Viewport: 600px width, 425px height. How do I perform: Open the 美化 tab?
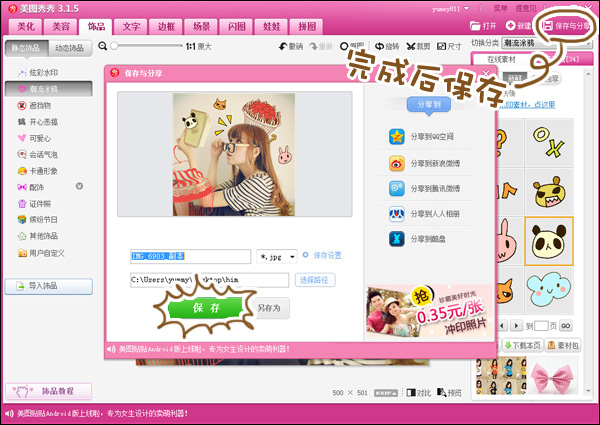point(26,26)
